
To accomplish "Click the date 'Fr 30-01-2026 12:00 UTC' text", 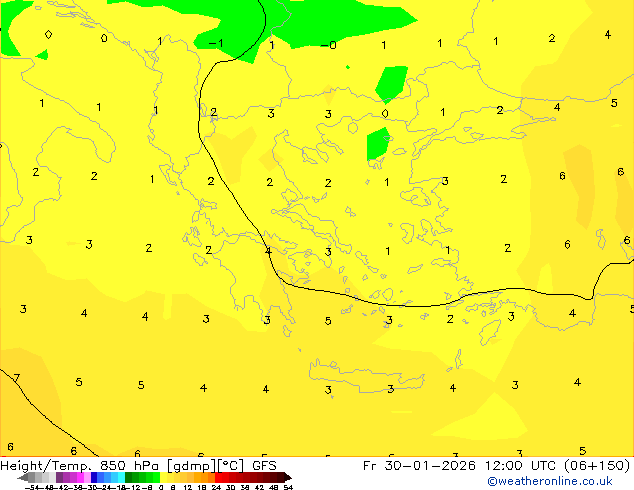I will [461, 466].
